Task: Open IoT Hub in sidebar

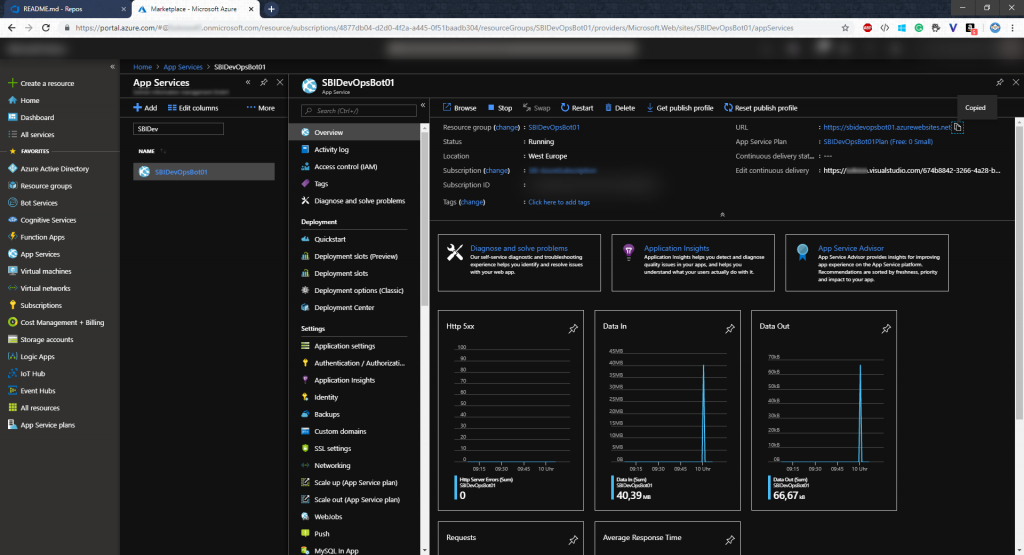Action: (32, 373)
